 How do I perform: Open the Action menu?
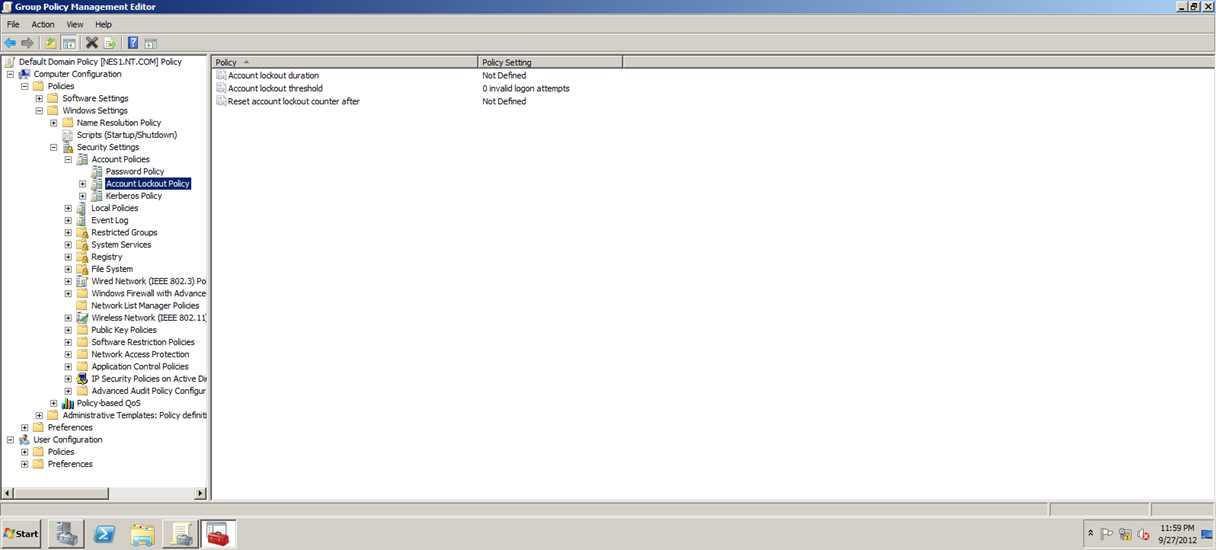click(43, 24)
